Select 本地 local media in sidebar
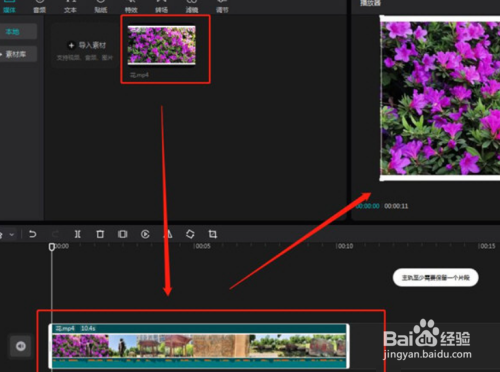This screenshot has height=372, width=500. point(17,32)
